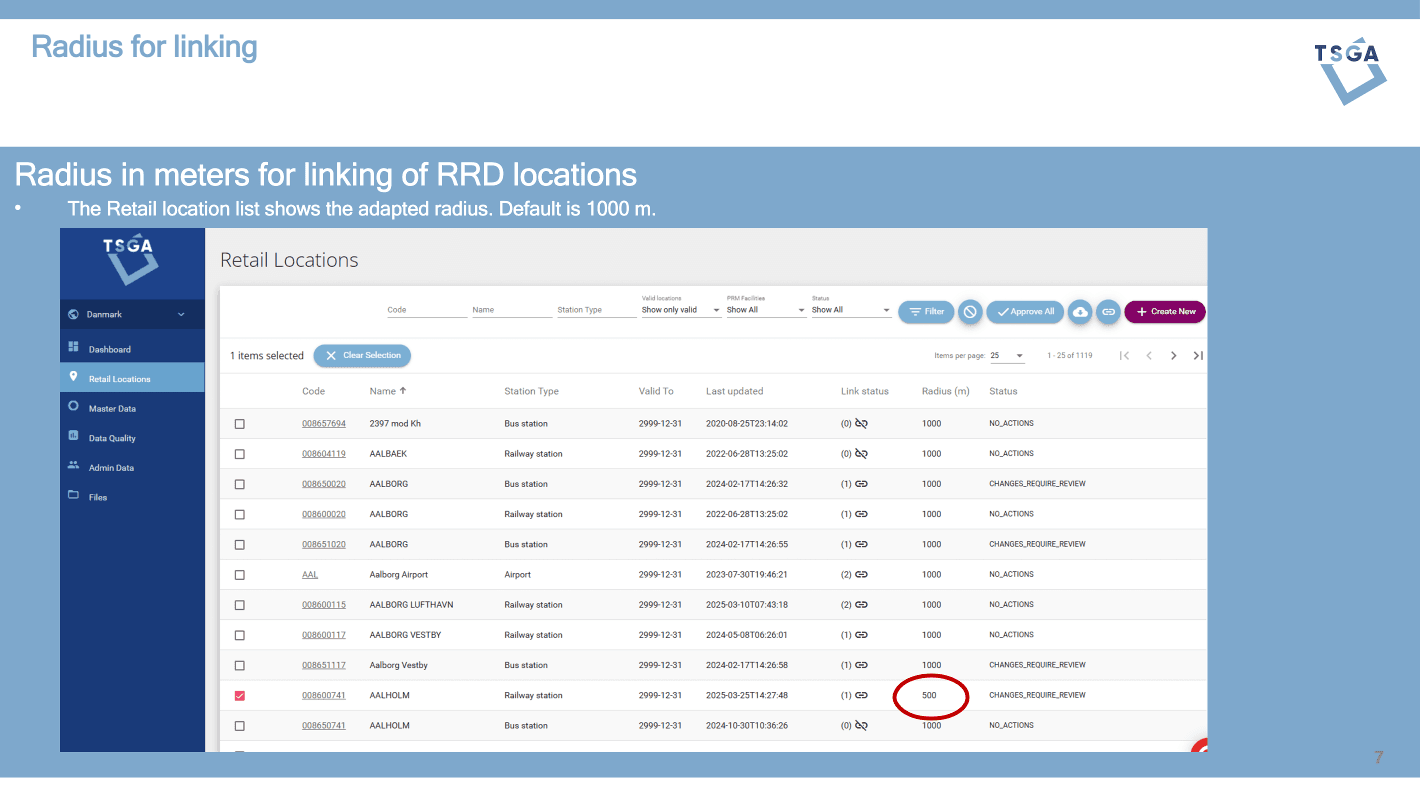Click the Dashboard grid icon
The image size is (1420, 799).
coord(73,347)
